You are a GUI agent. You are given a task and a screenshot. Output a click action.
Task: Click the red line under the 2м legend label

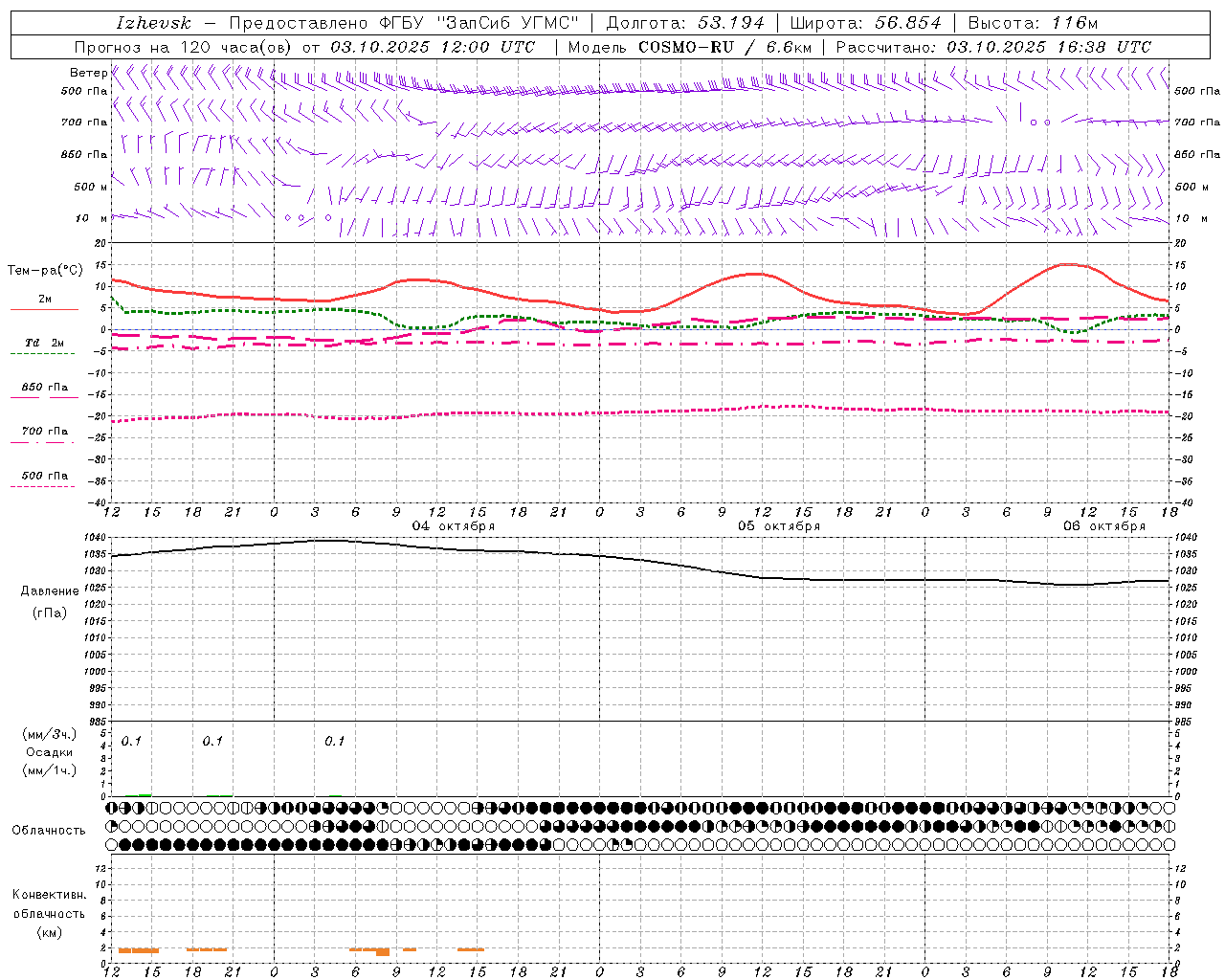[44, 309]
